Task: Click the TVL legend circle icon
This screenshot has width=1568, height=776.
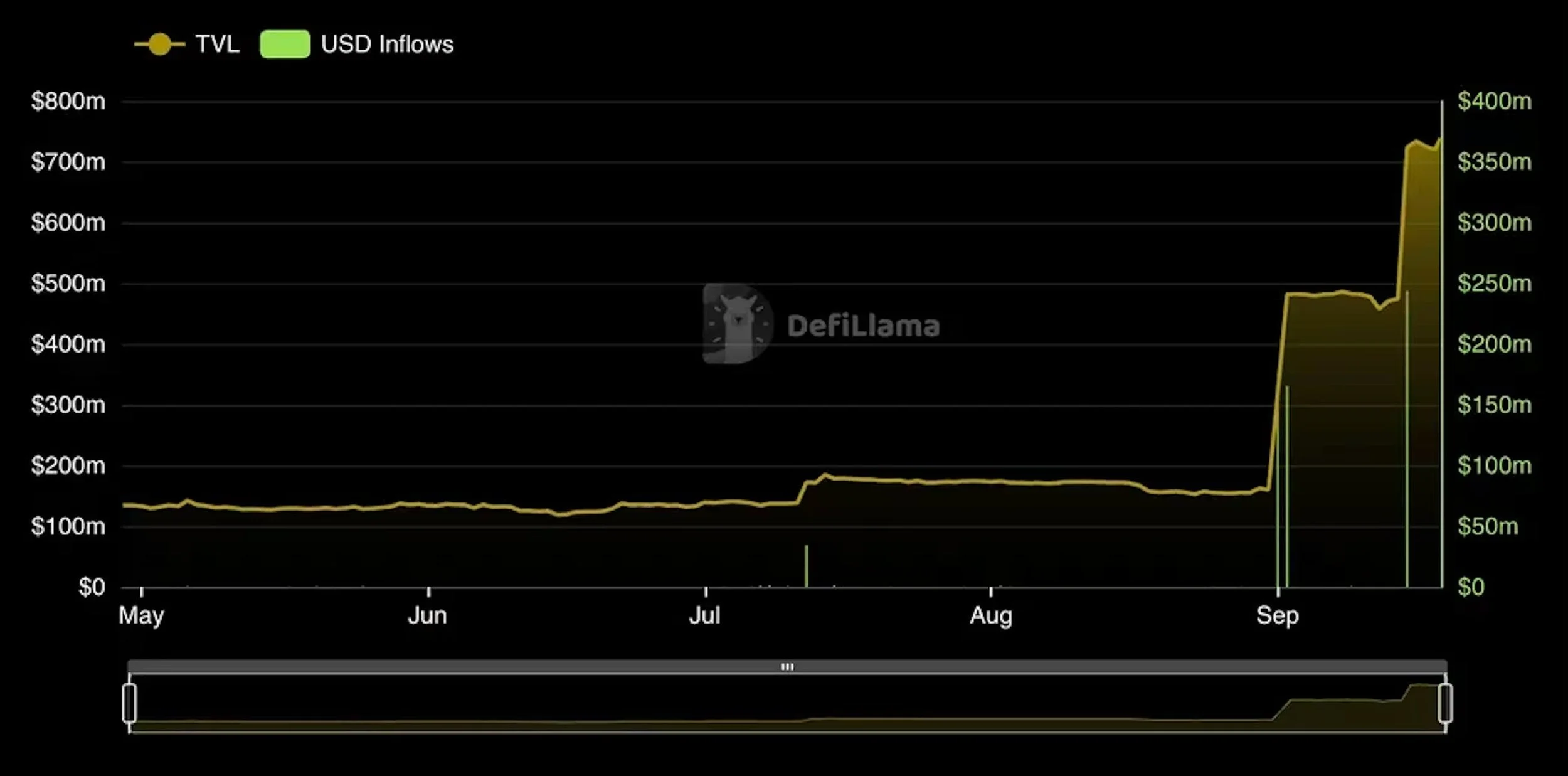Action: point(160,43)
